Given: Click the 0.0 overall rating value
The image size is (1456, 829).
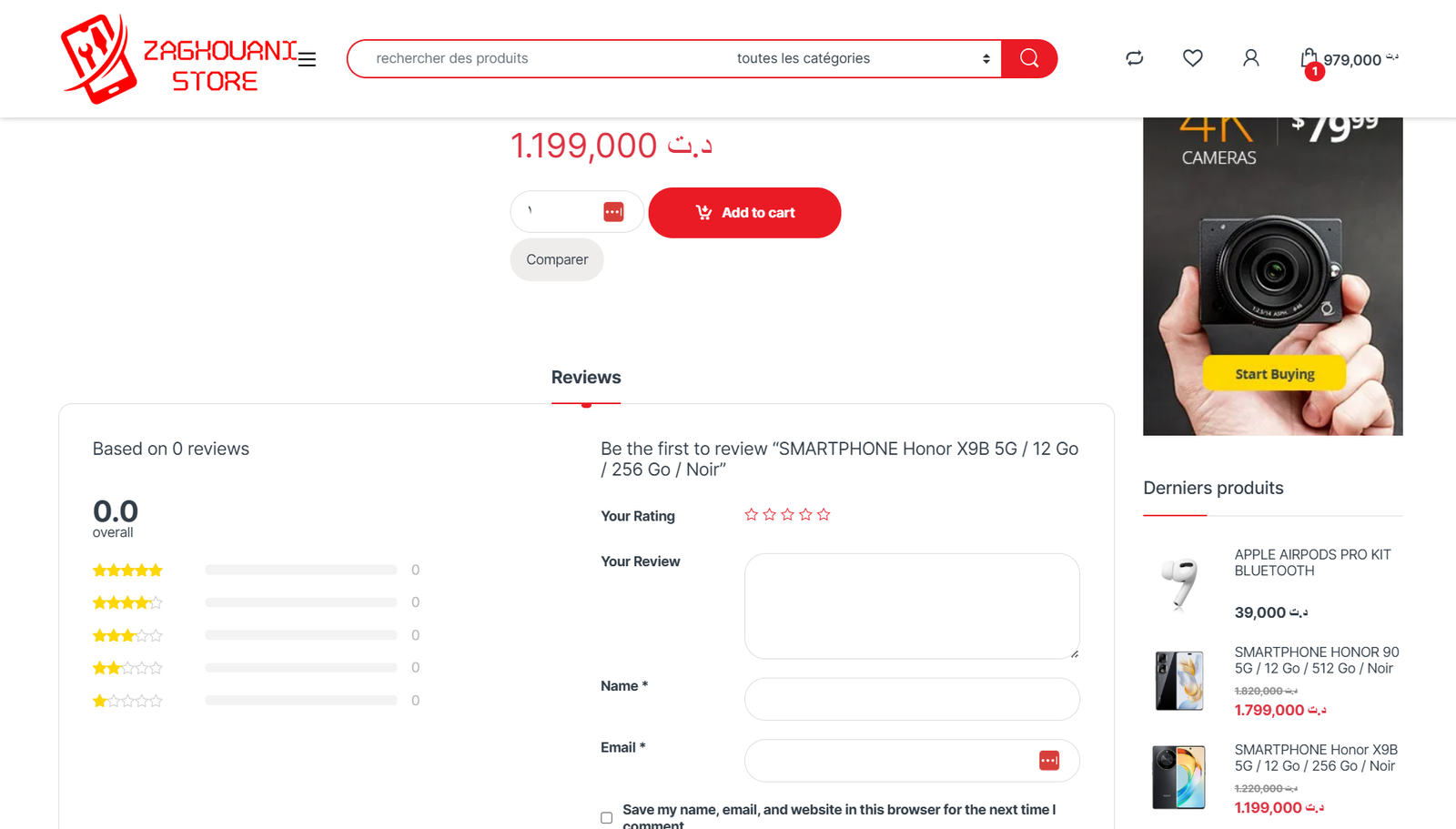Looking at the screenshot, I should [116, 511].
